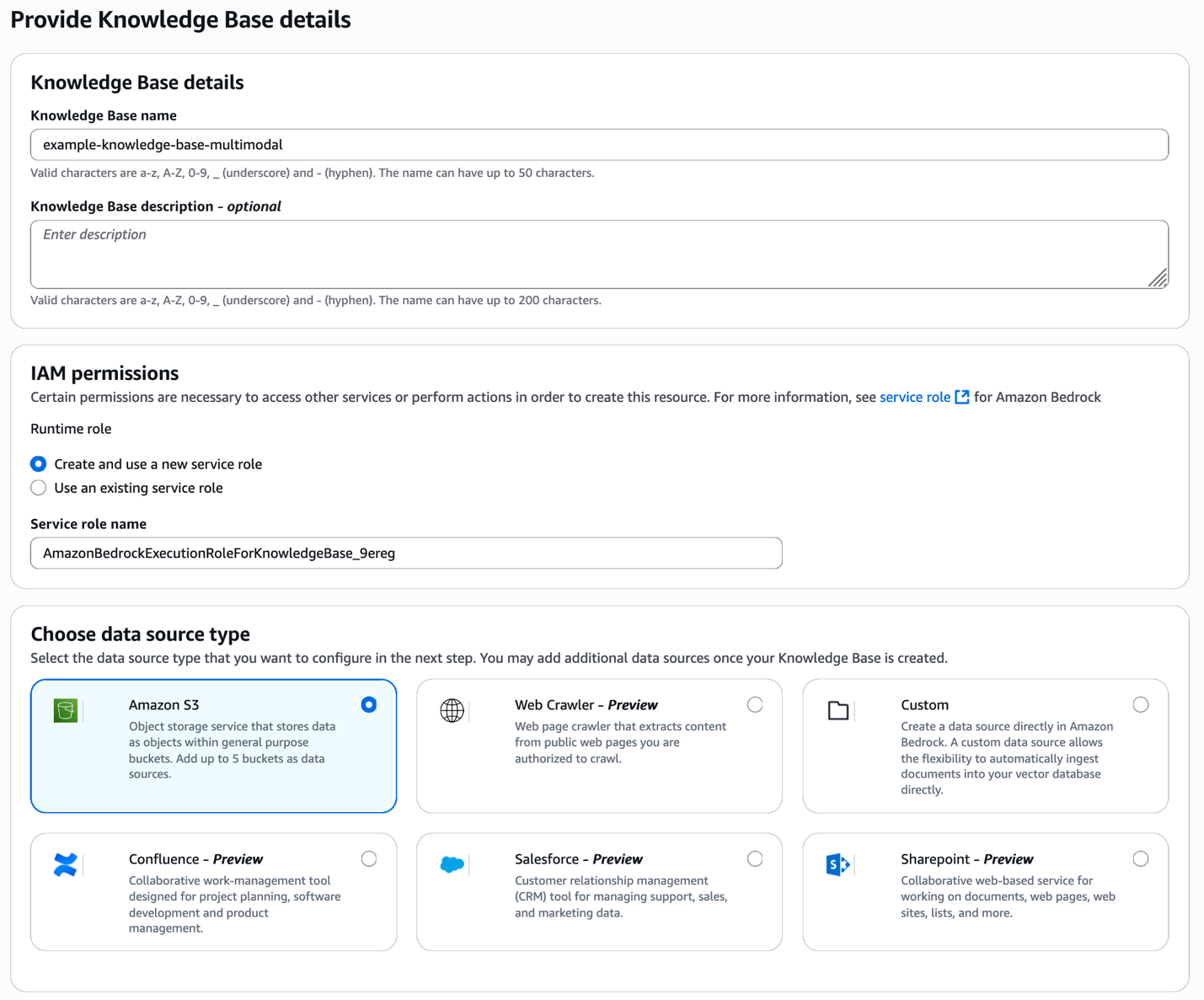Open the service role documentation link
Screen dimensions: 1204x1000
(914, 397)
